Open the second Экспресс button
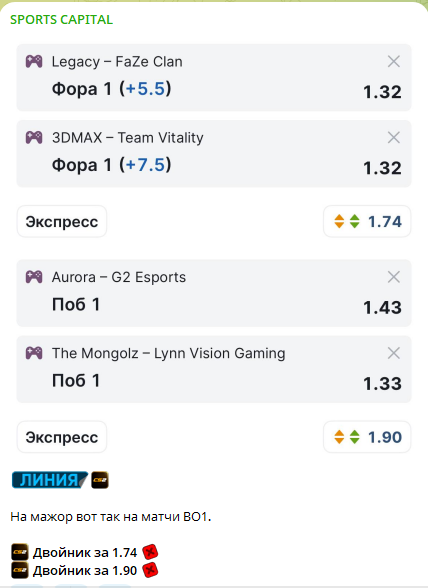Screen dimensions: 428x588 62,437
